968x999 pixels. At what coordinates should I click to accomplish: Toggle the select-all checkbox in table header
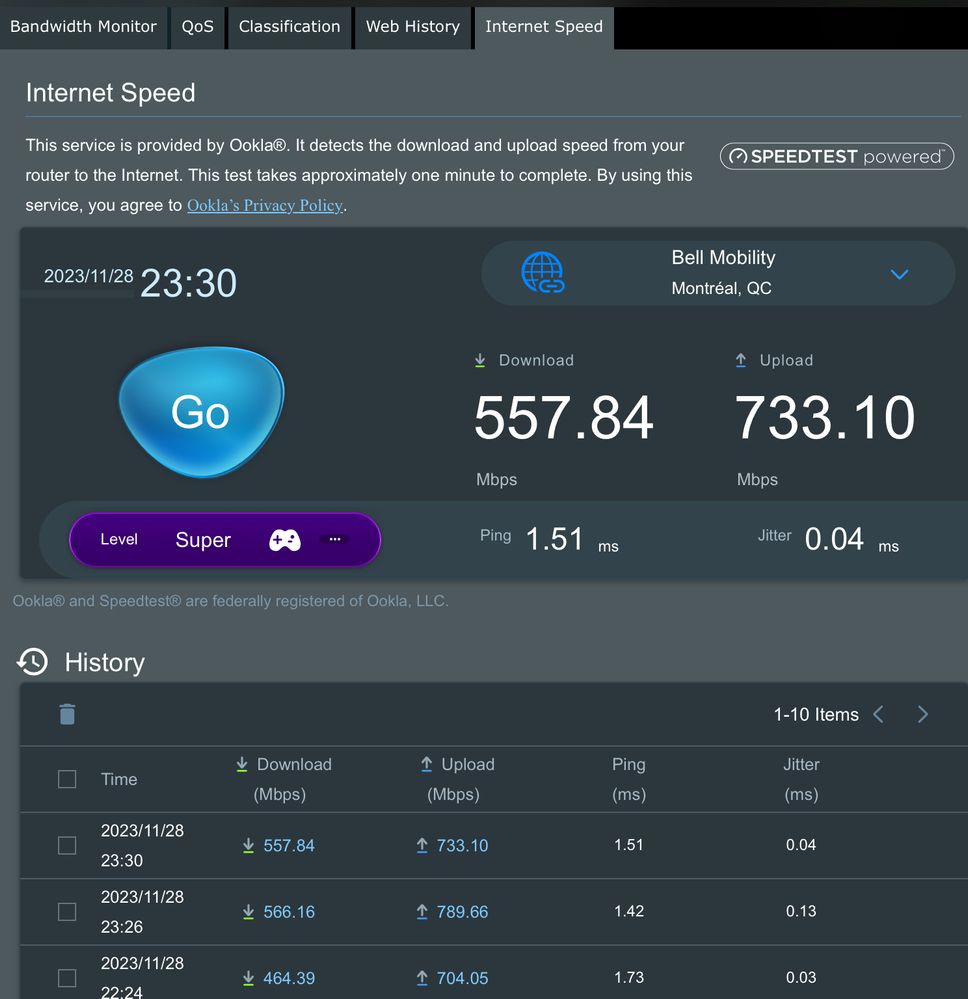67,779
